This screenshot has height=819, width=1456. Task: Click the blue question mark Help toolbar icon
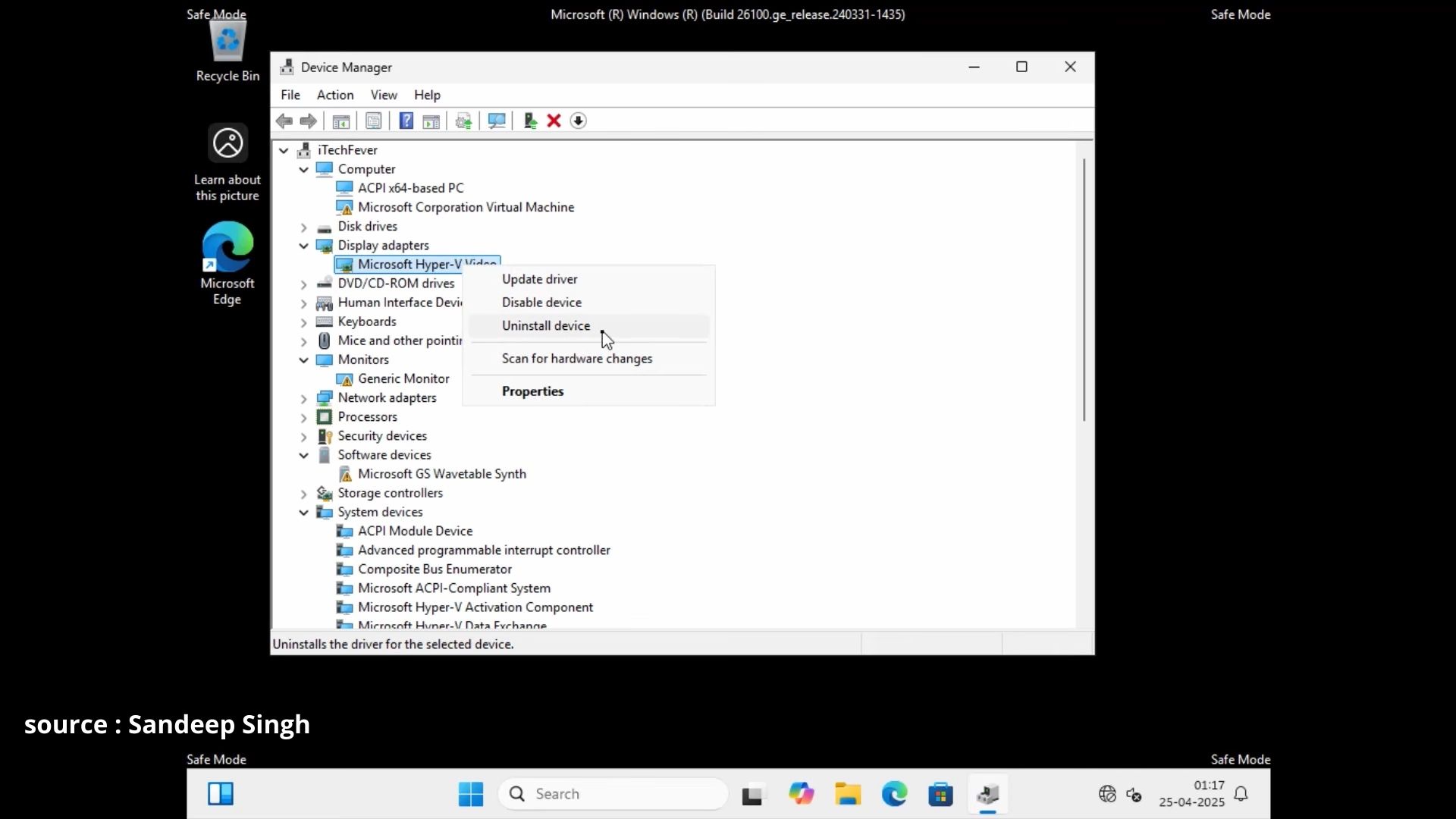(x=406, y=121)
